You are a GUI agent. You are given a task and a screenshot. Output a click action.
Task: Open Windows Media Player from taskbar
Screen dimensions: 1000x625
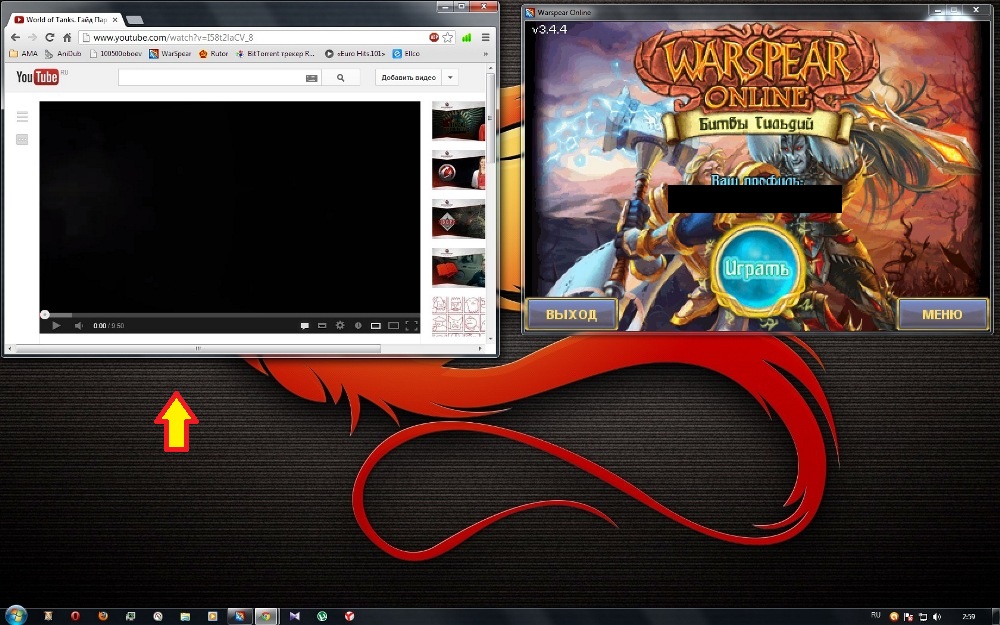(x=212, y=616)
